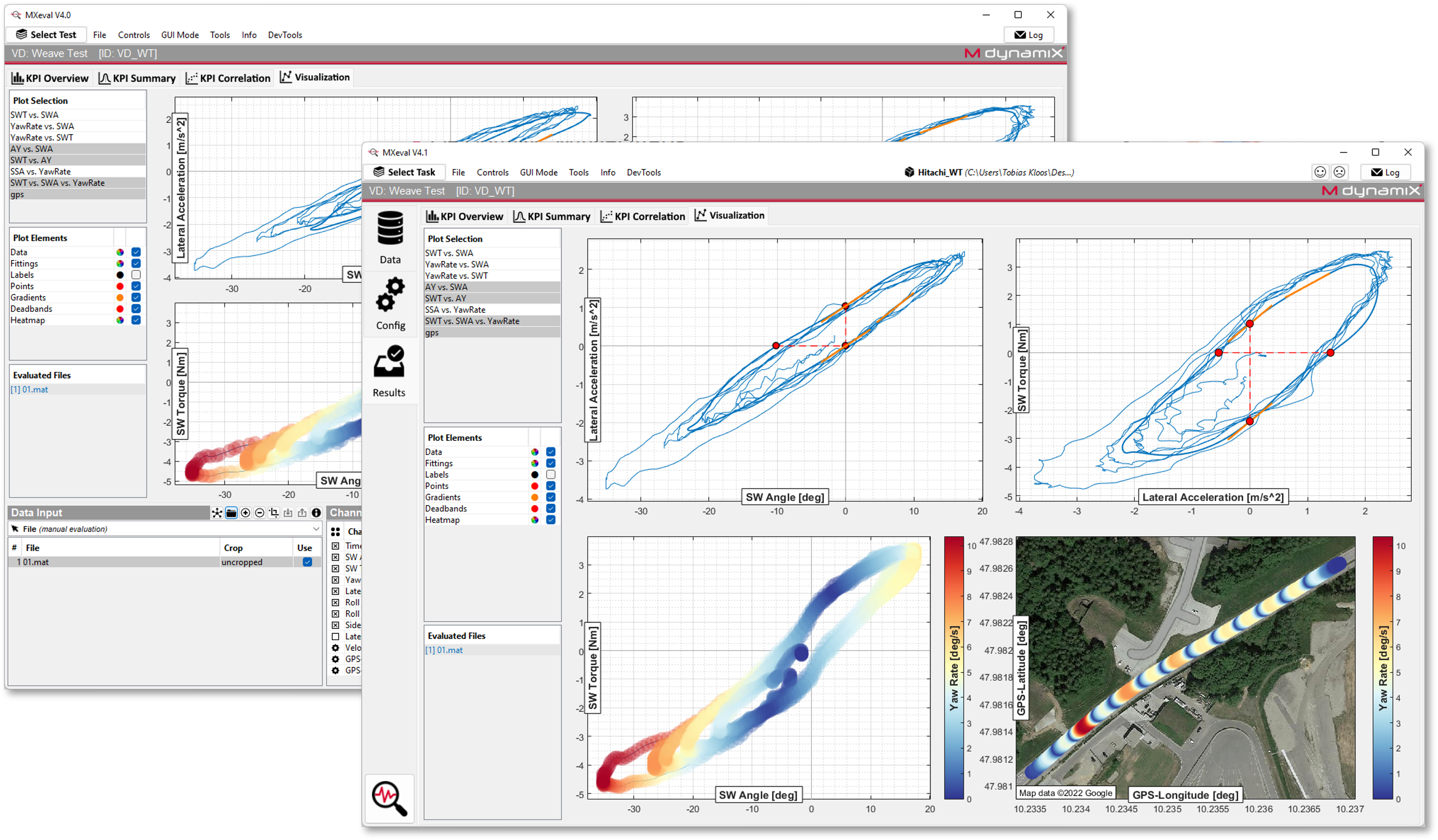Open [1] 01.mat link in V4.0 Evaluated Files
This screenshot has width=1438, height=840.
(29, 390)
